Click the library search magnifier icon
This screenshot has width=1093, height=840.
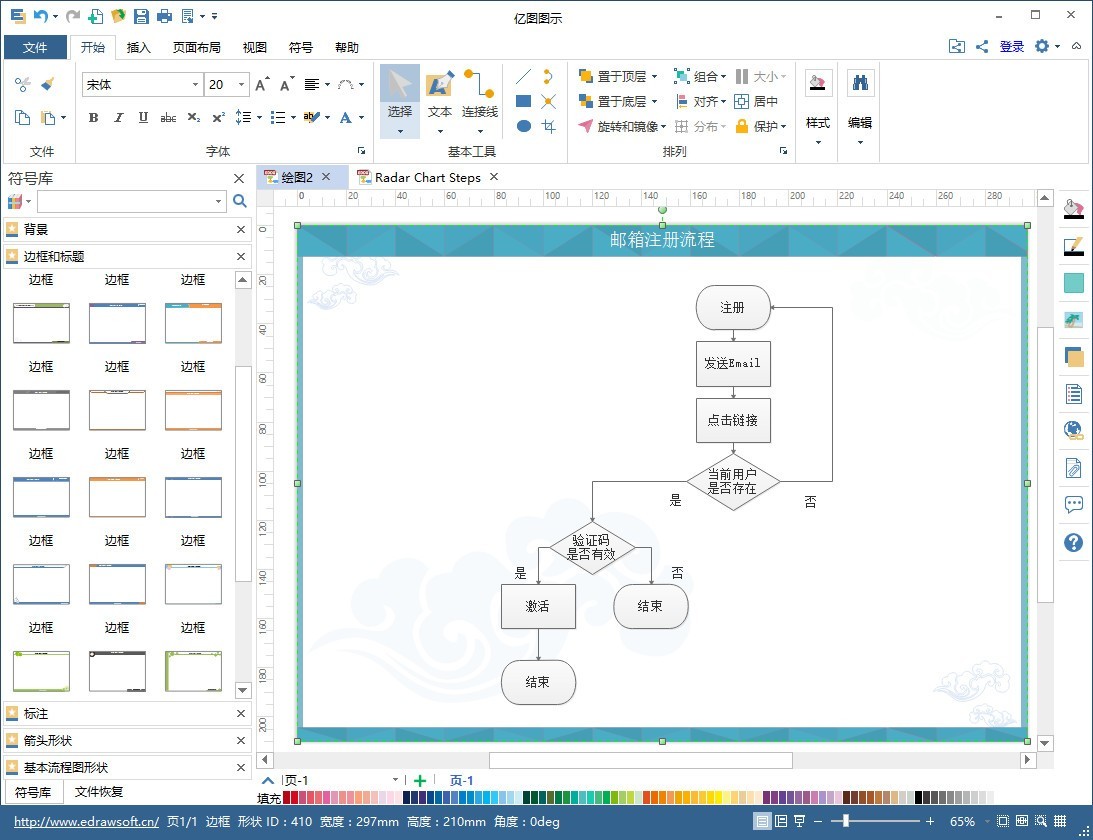(x=240, y=201)
